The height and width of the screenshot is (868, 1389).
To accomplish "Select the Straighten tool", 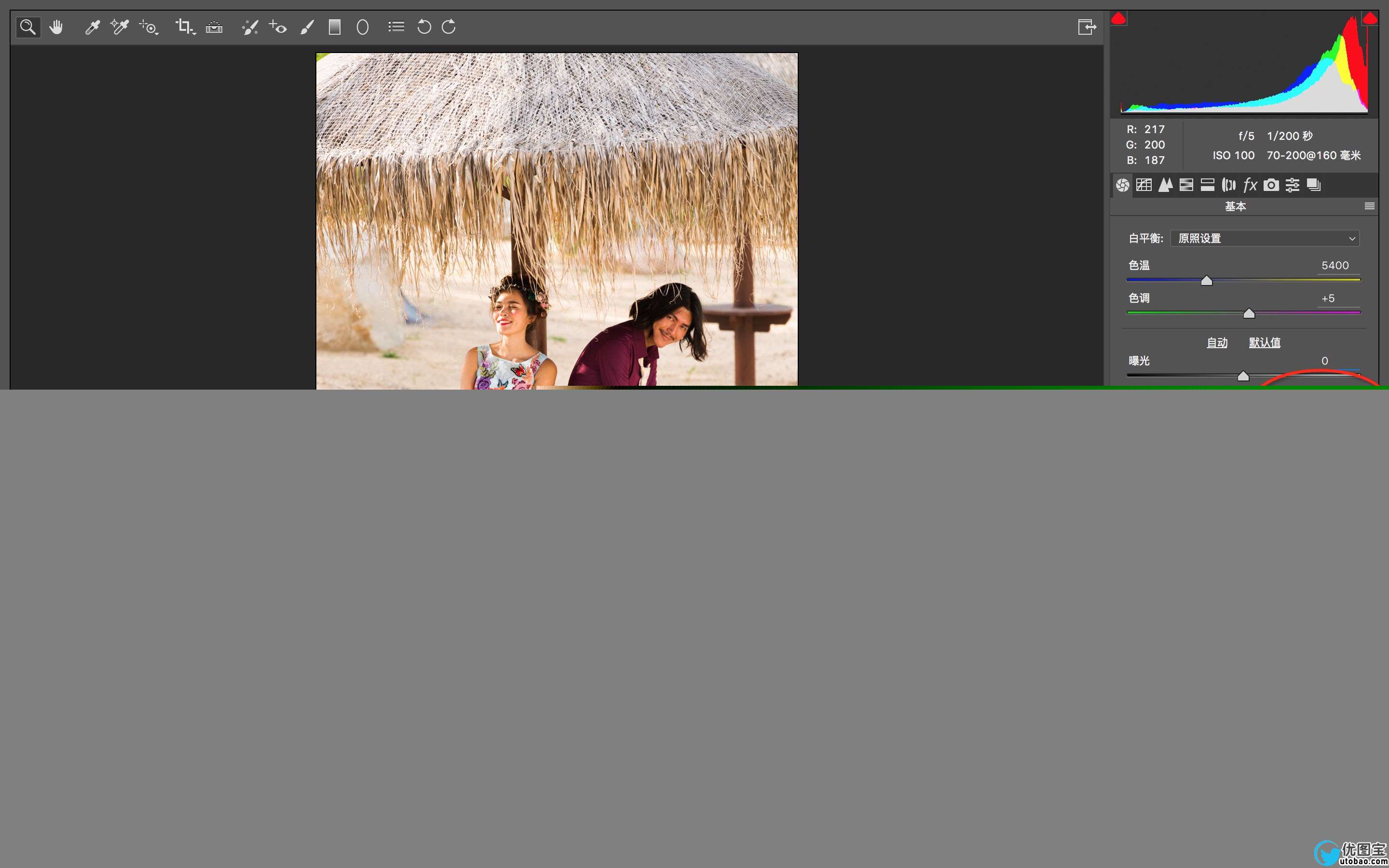I will 214,27.
